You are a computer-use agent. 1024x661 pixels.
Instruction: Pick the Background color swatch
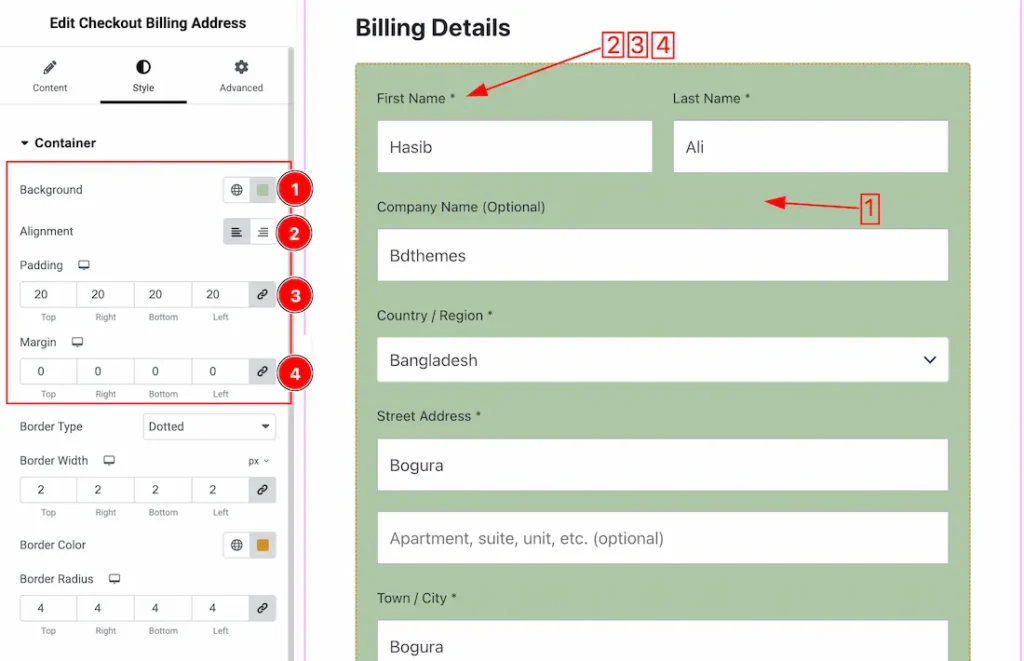pyautogui.click(x=263, y=190)
